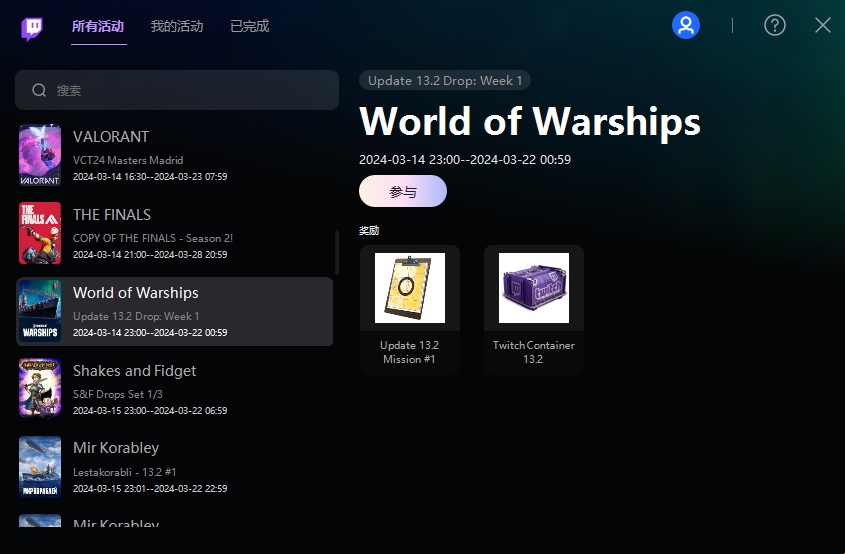
Task: Click World of Warships list date ending 00:59
Action: pos(150,333)
